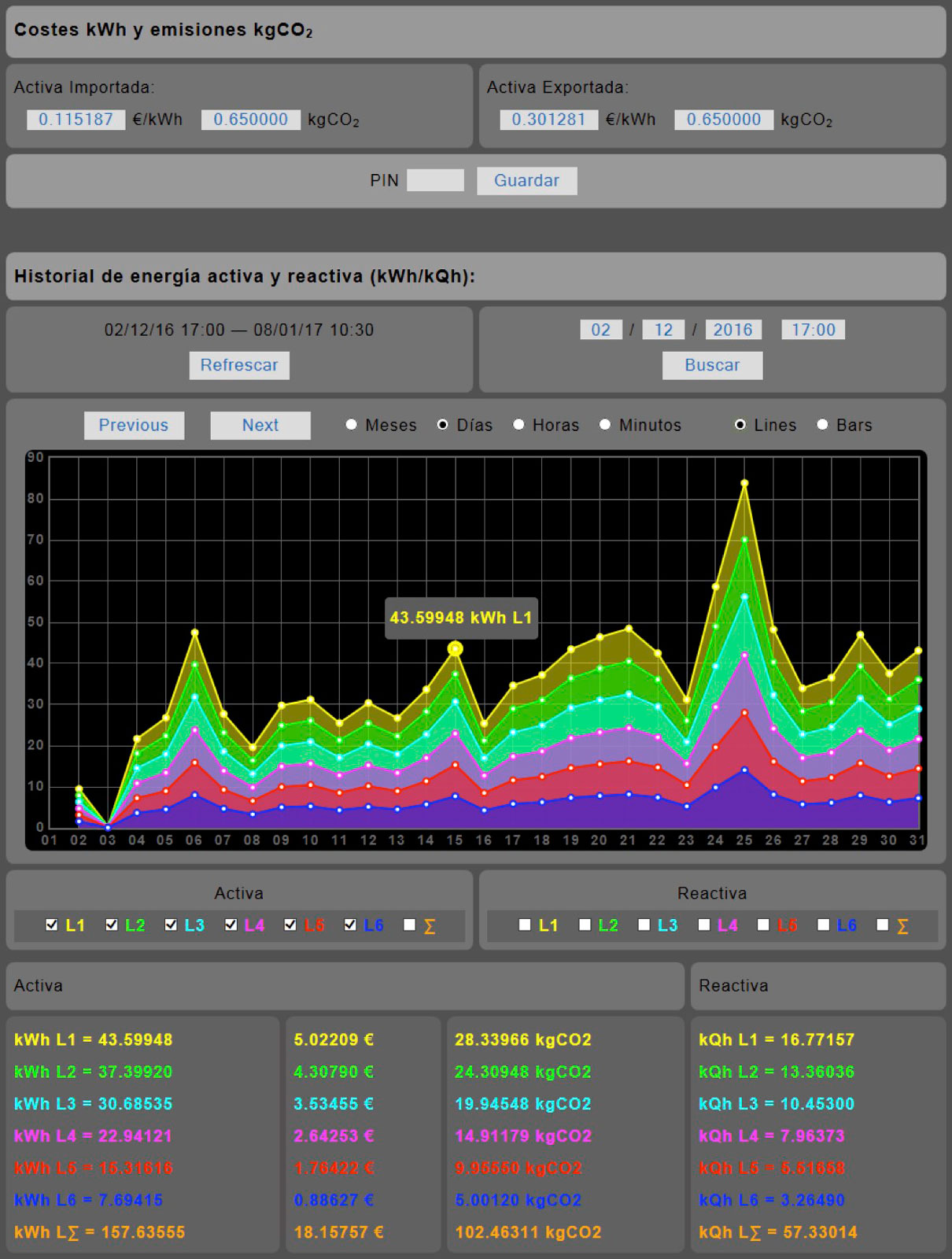Viewport: 952px width, 1259px height.
Task: Click the Guardar button
Action: point(526,181)
